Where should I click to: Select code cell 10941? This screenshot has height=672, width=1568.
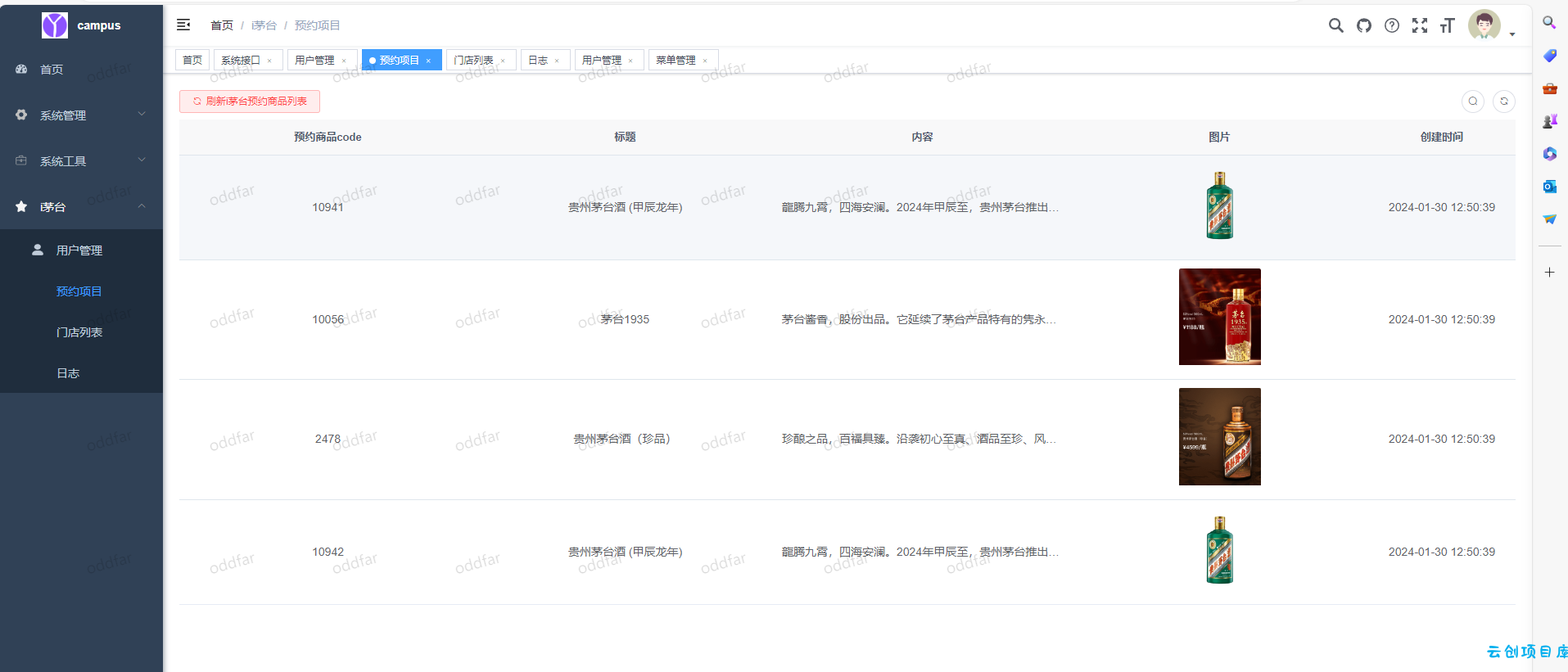tap(328, 207)
